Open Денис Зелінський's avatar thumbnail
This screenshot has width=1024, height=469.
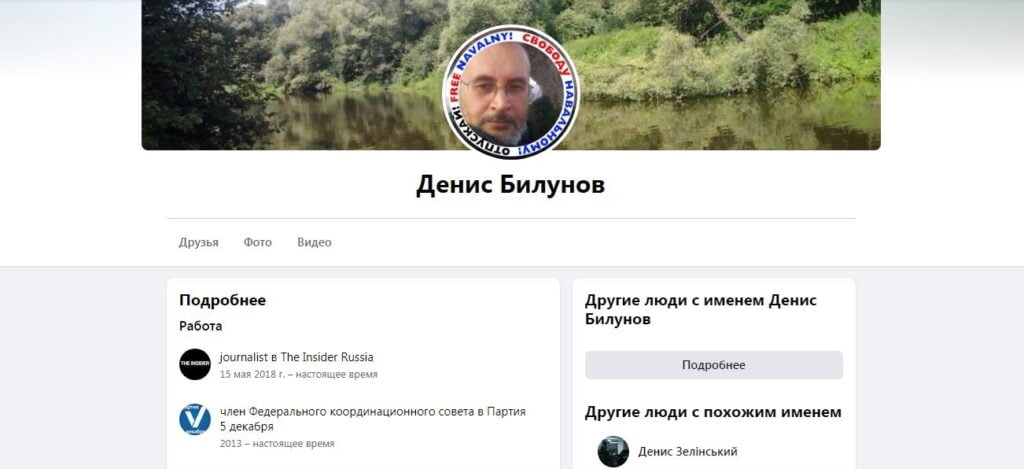(613, 451)
